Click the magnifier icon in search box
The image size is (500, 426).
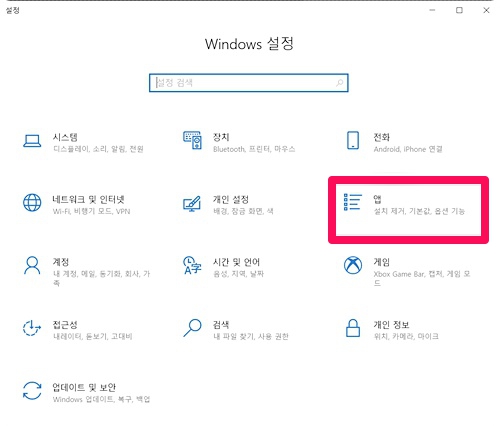(x=340, y=83)
